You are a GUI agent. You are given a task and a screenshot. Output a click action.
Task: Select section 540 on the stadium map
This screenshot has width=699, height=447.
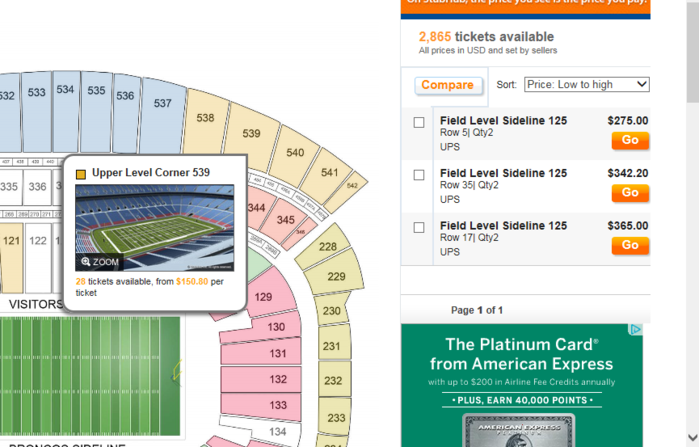coord(295,153)
